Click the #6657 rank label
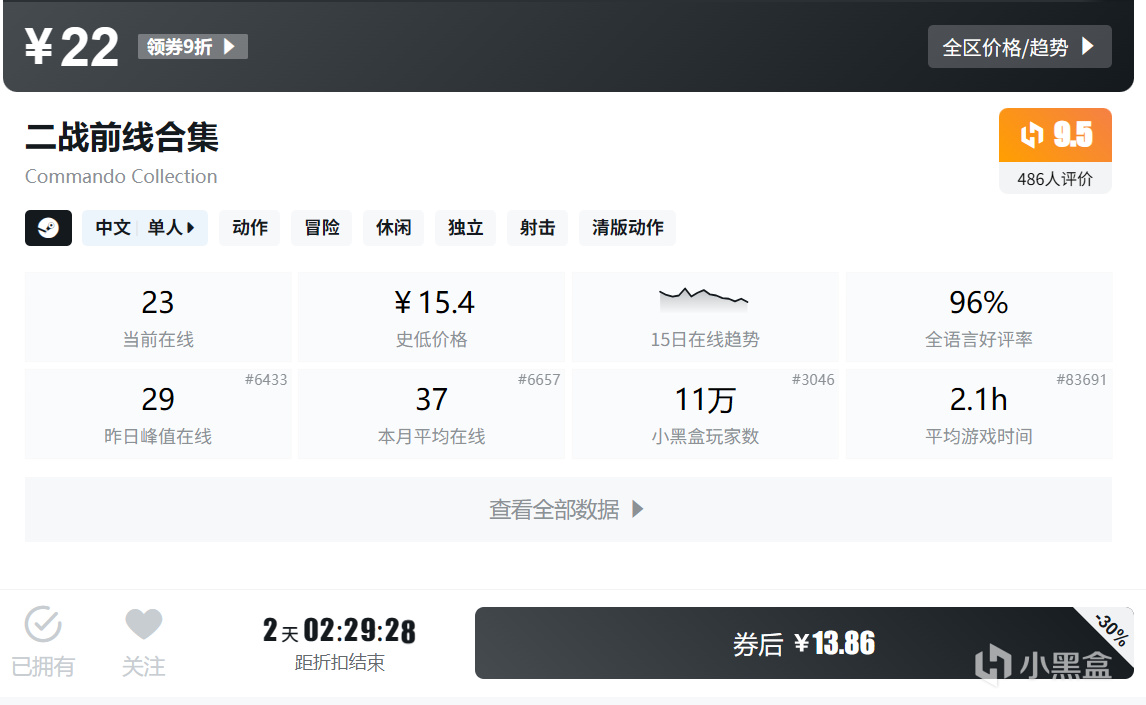The height and width of the screenshot is (705, 1146). pyautogui.click(x=539, y=380)
